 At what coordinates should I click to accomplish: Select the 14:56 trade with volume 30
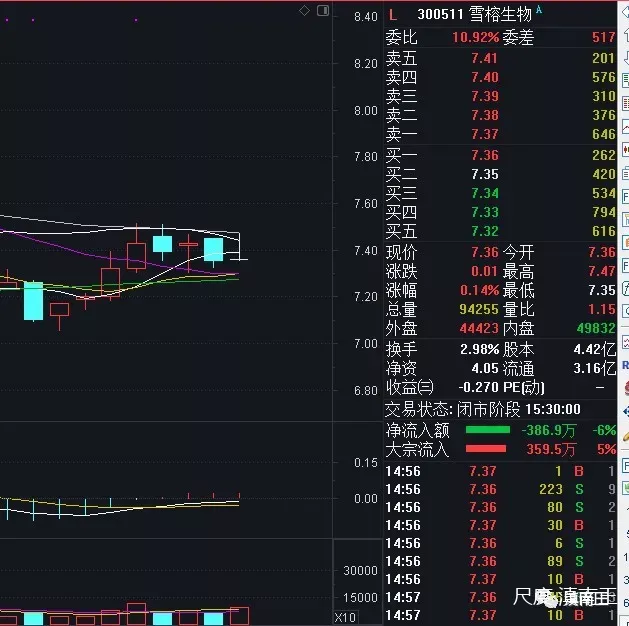coord(500,526)
